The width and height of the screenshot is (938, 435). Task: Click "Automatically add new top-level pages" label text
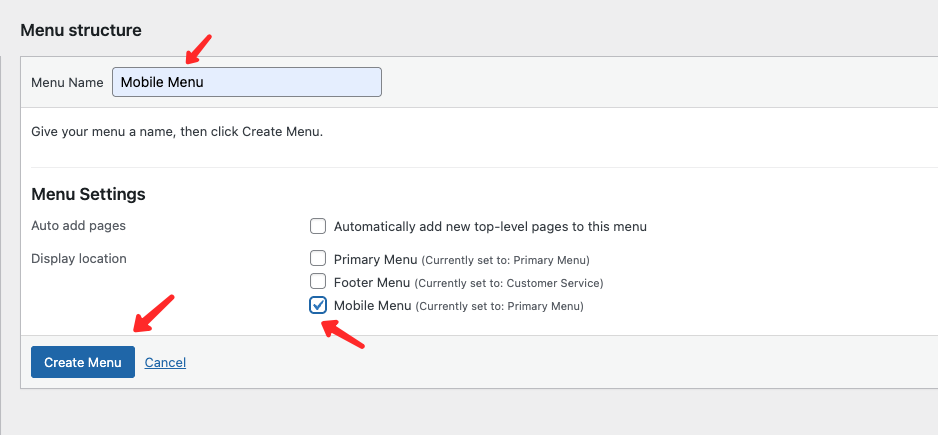coord(490,226)
